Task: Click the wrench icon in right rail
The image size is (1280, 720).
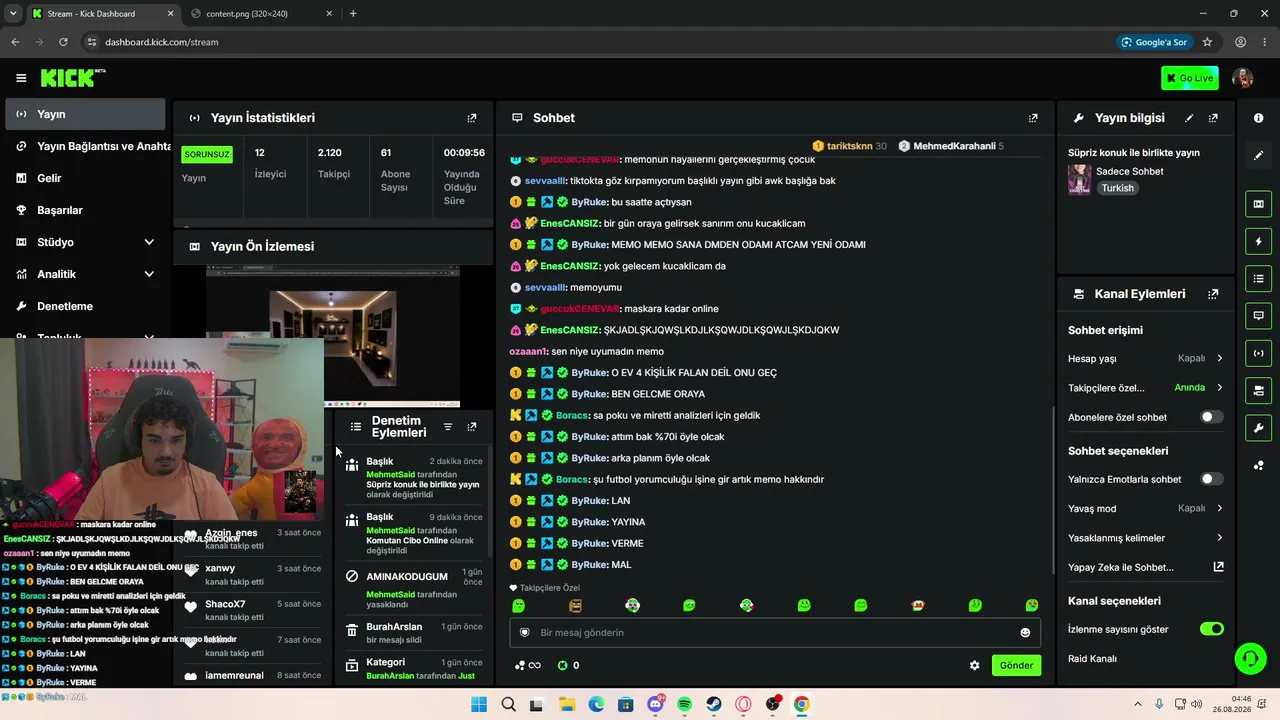Action: (1258, 428)
